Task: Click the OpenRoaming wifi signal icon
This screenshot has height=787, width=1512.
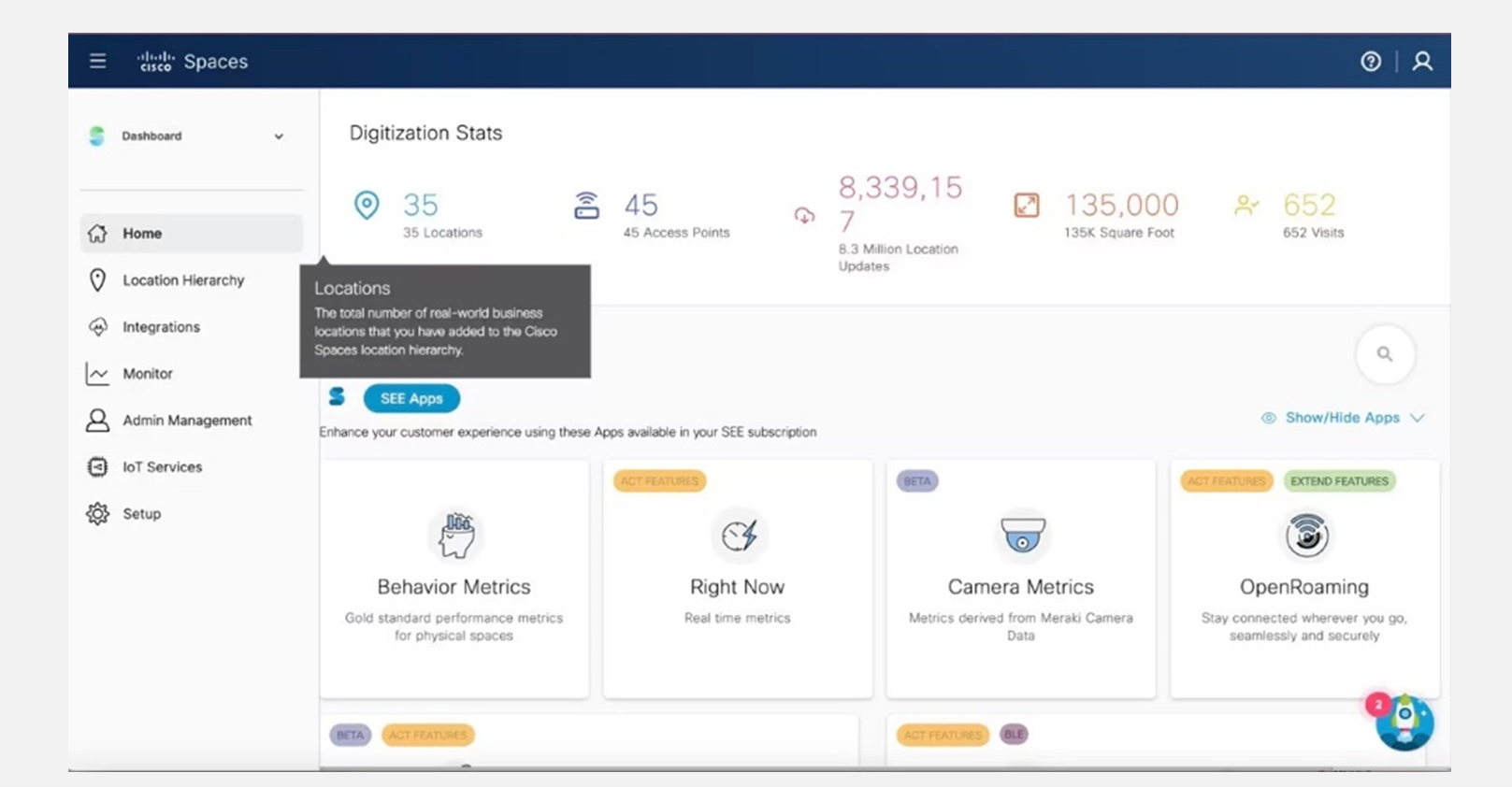Action: (1306, 535)
